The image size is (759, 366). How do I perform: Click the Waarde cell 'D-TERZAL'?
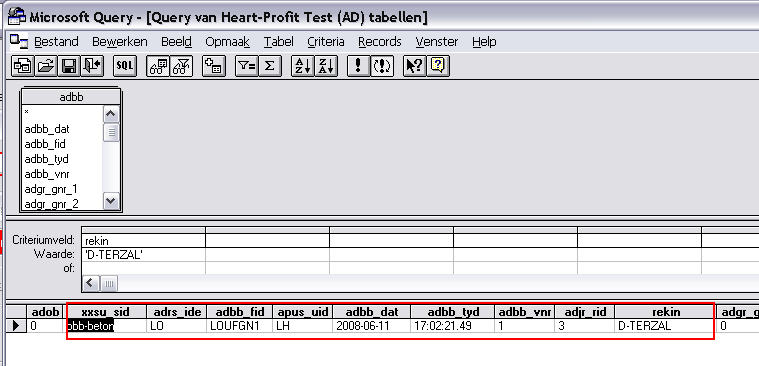[143, 255]
